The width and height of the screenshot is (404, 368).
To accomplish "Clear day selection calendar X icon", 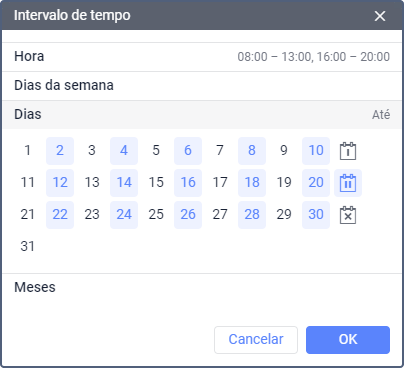I will click(x=348, y=215).
